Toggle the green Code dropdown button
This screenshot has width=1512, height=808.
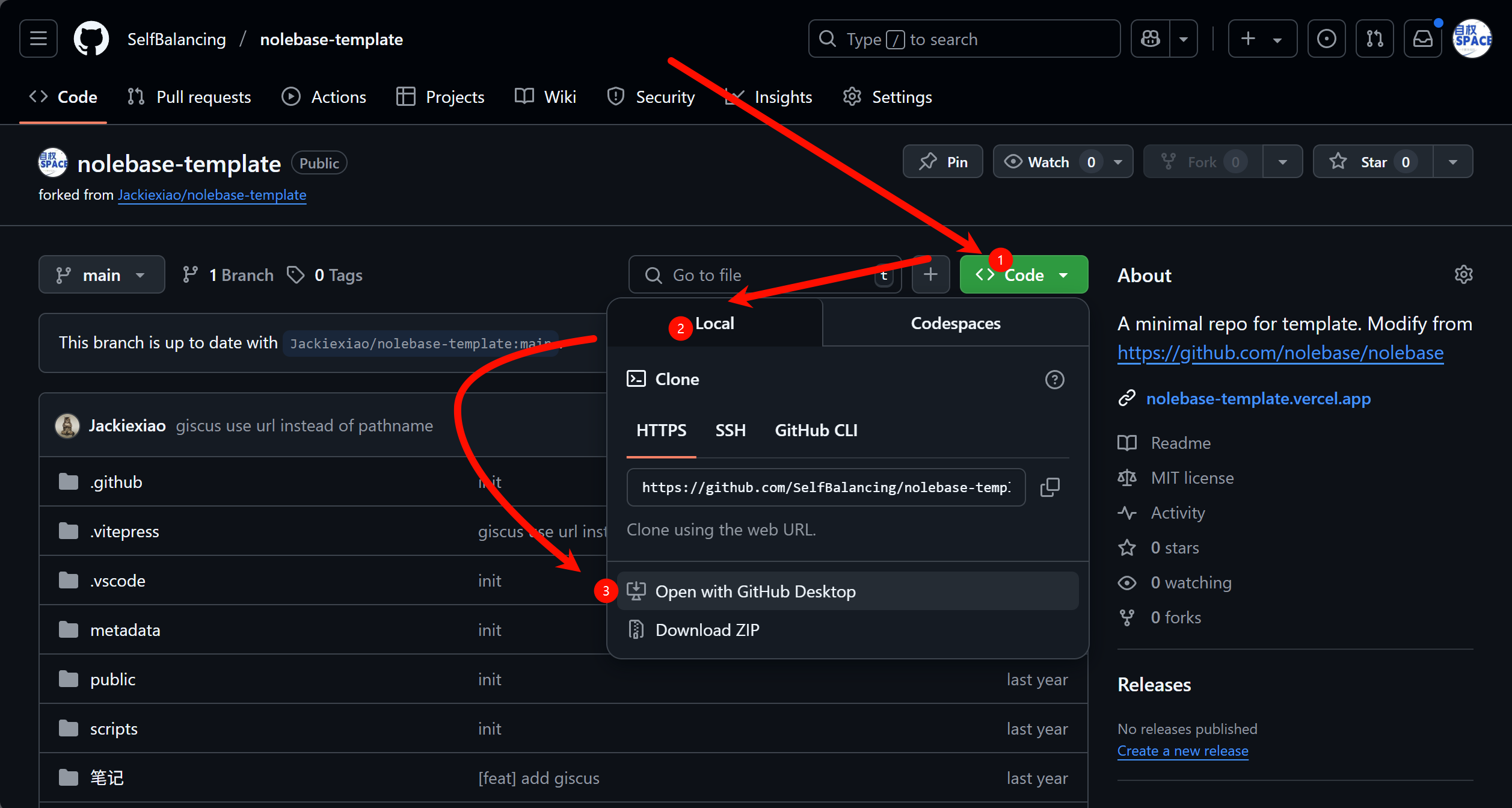pyautogui.click(x=1024, y=275)
